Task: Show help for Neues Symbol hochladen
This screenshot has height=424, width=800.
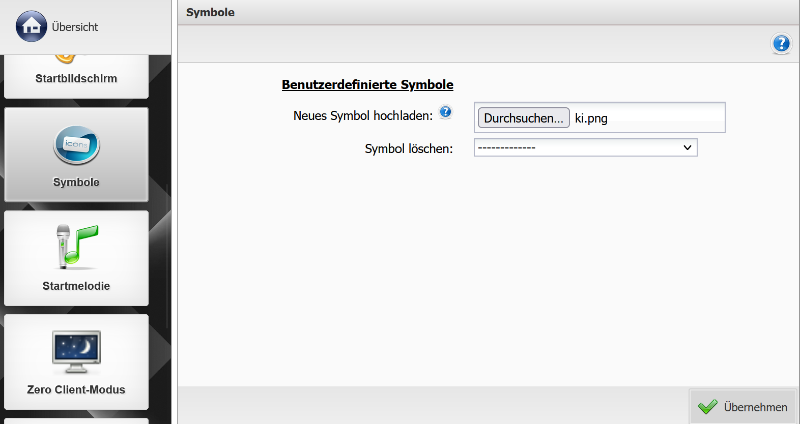Action: [446, 112]
